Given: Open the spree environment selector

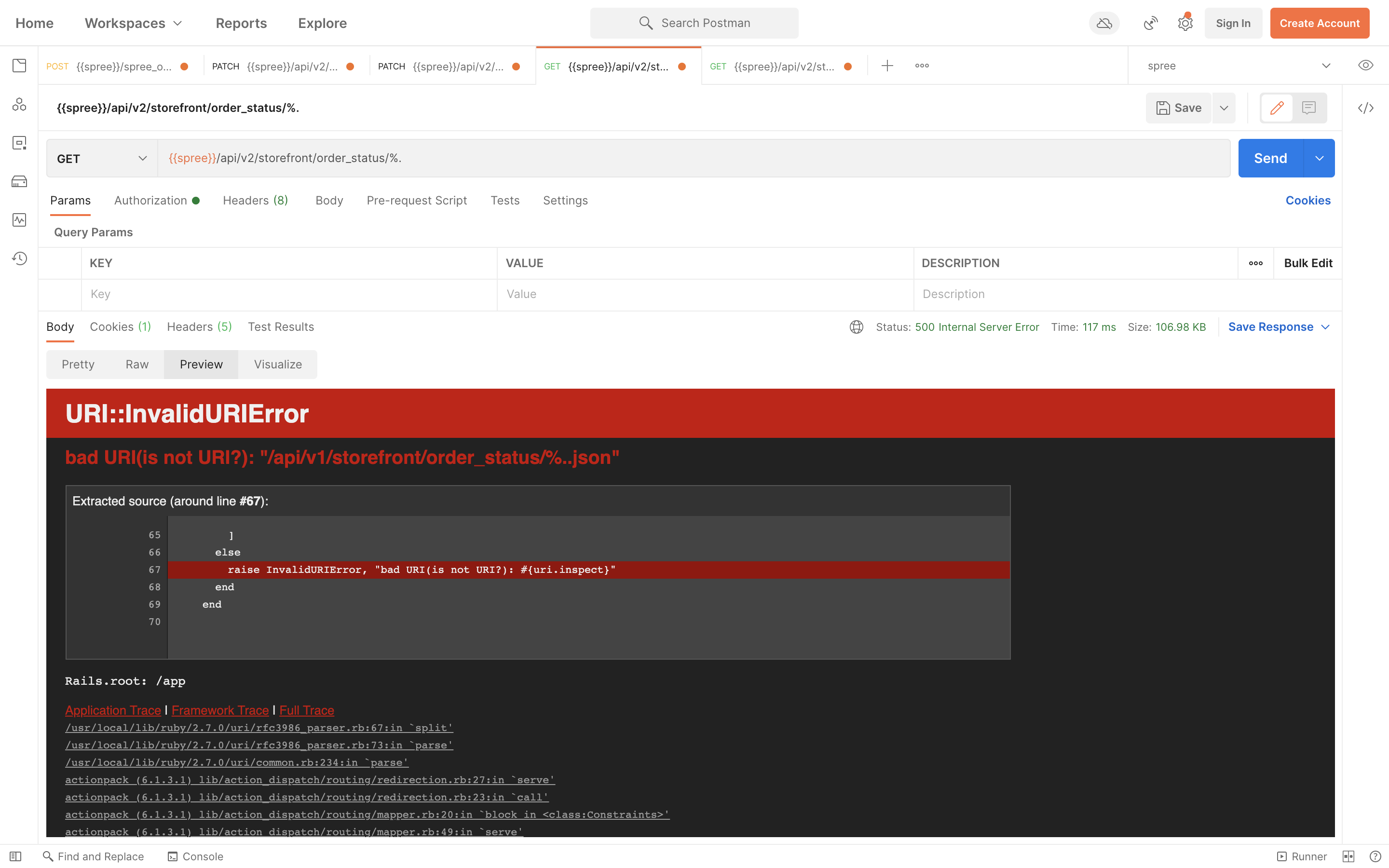Looking at the screenshot, I should [1234, 66].
